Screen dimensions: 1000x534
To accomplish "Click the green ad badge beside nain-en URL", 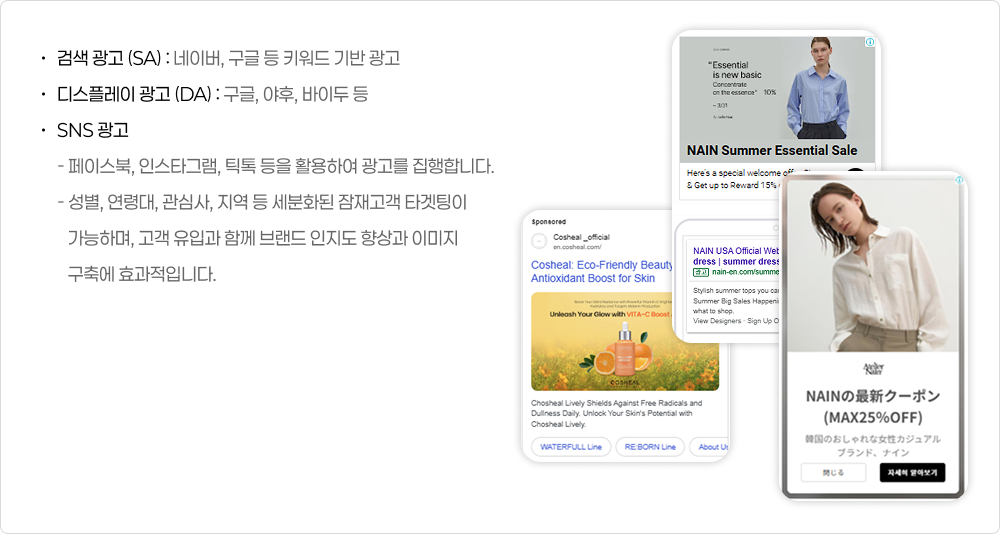I will [700, 272].
